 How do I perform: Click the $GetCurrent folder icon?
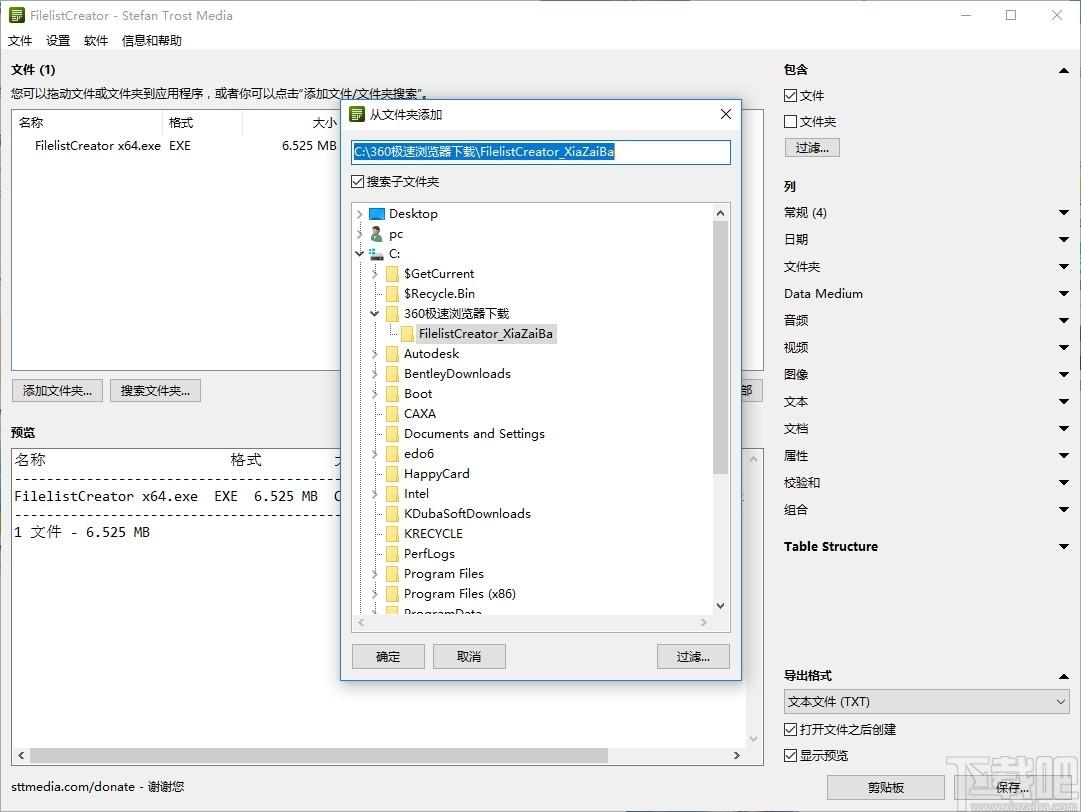392,274
